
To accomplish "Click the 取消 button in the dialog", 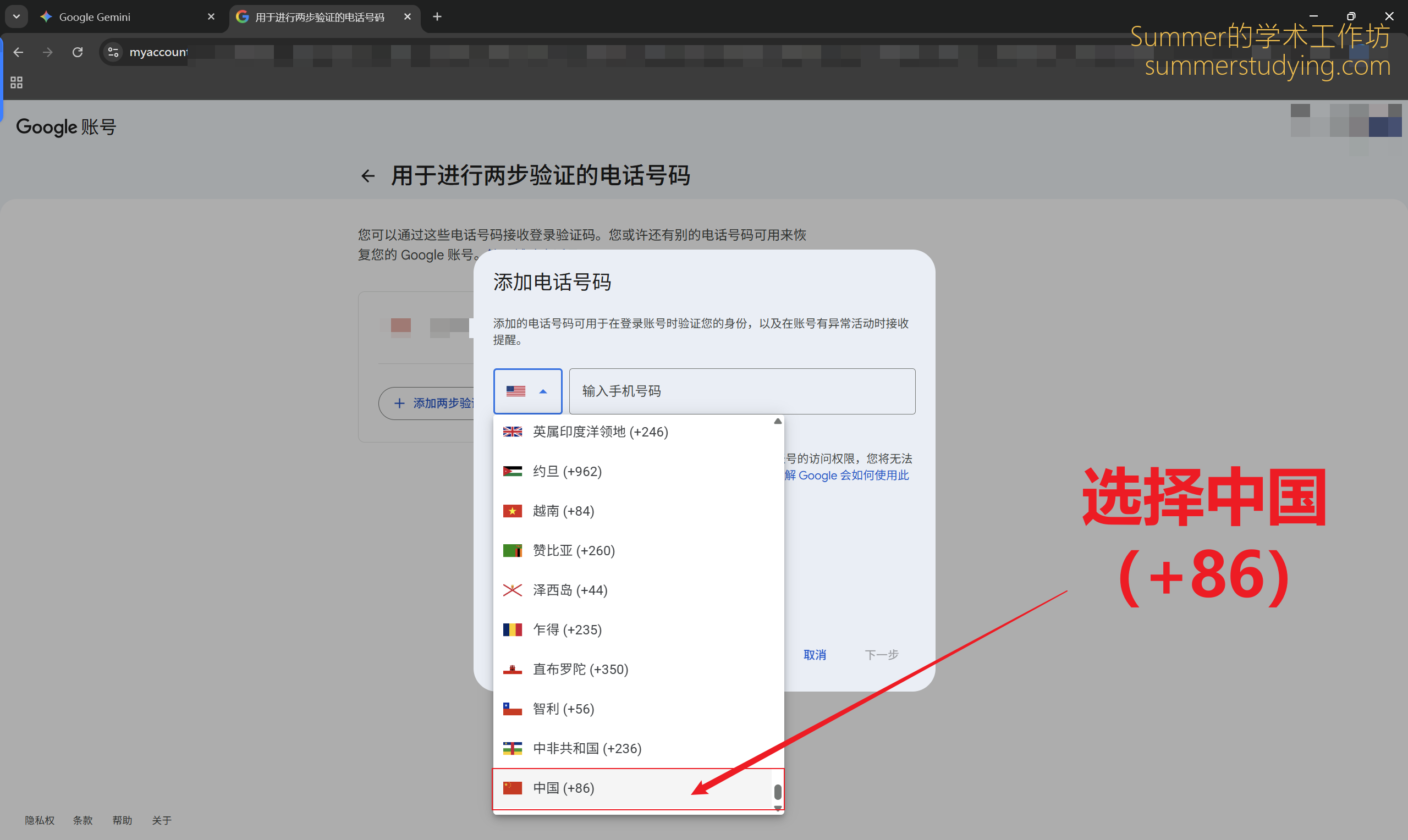I will click(x=814, y=655).
